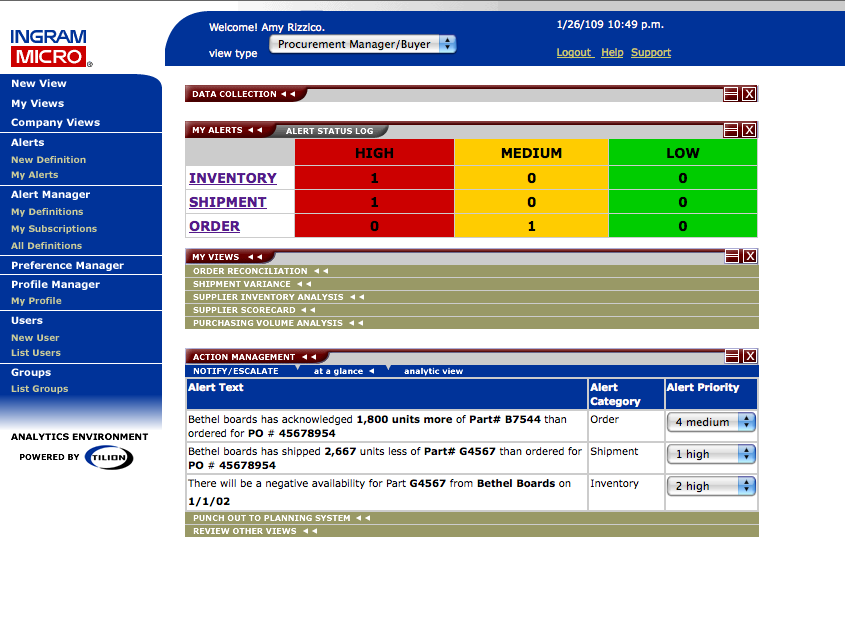Click the Tilion logo
This screenshot has height=617, width=845.
coord(109,457)
